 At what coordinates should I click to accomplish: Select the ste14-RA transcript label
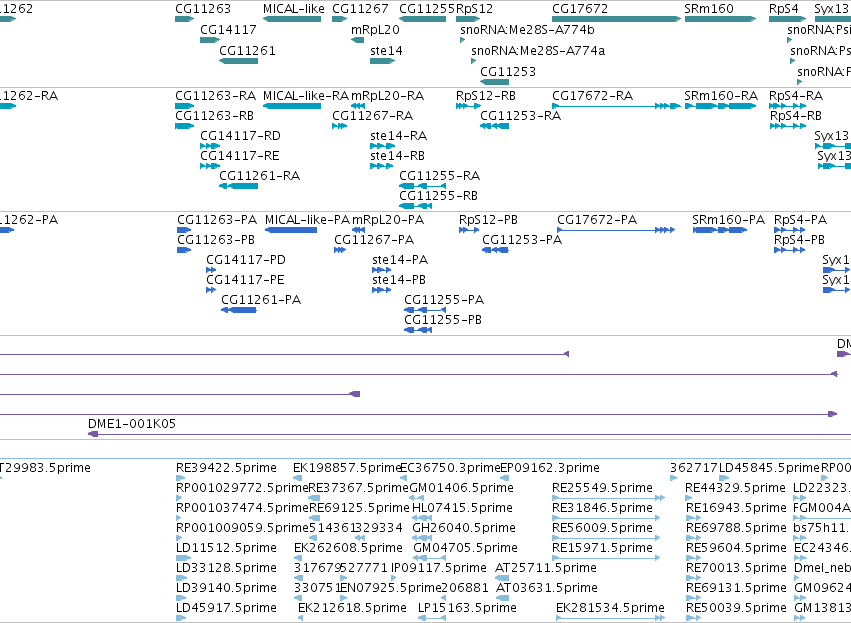398,136
